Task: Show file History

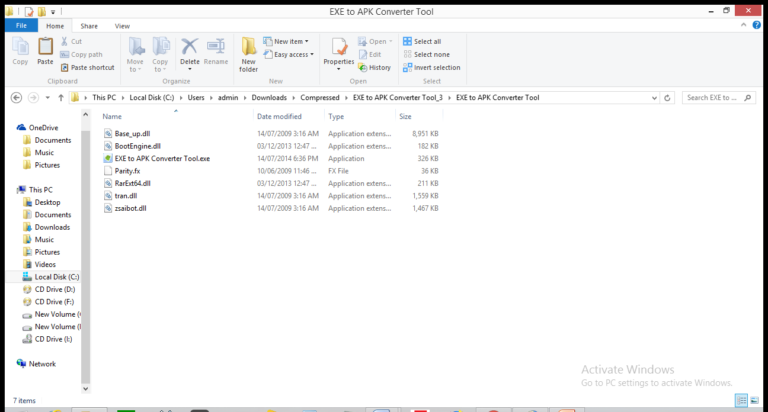Action: click(375, 68)
